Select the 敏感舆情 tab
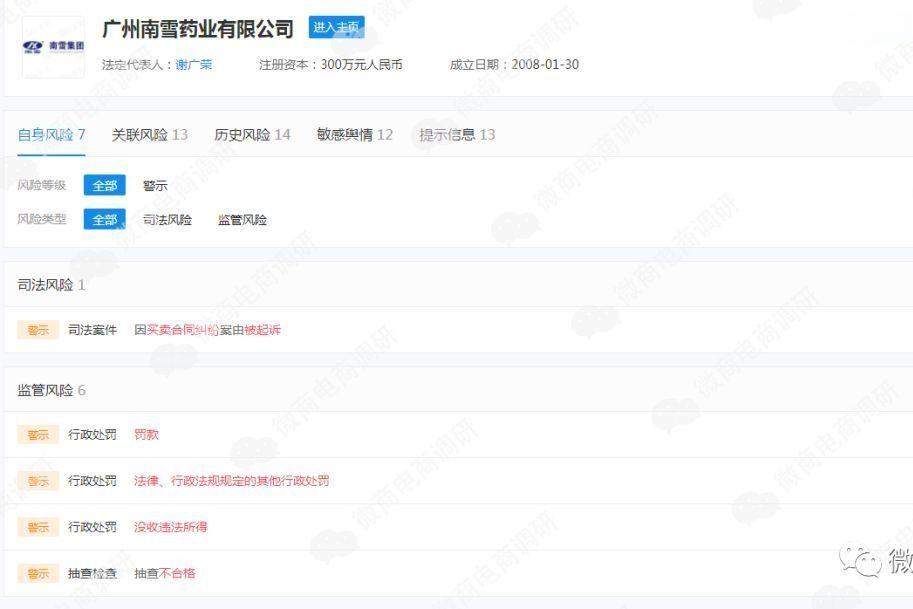 pos(354,135)
